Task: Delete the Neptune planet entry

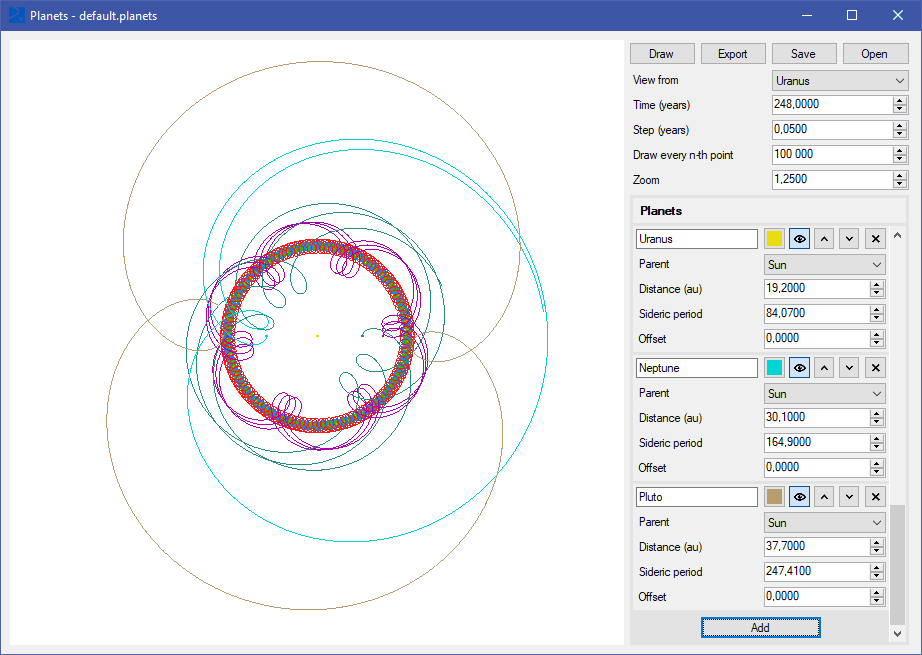Action: coord(875,368)
